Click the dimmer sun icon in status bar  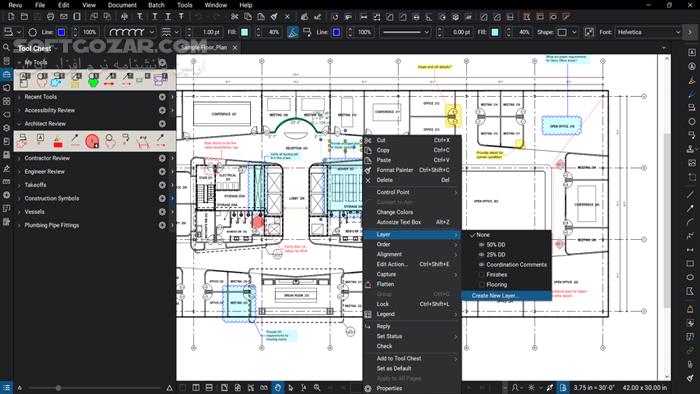531,388
